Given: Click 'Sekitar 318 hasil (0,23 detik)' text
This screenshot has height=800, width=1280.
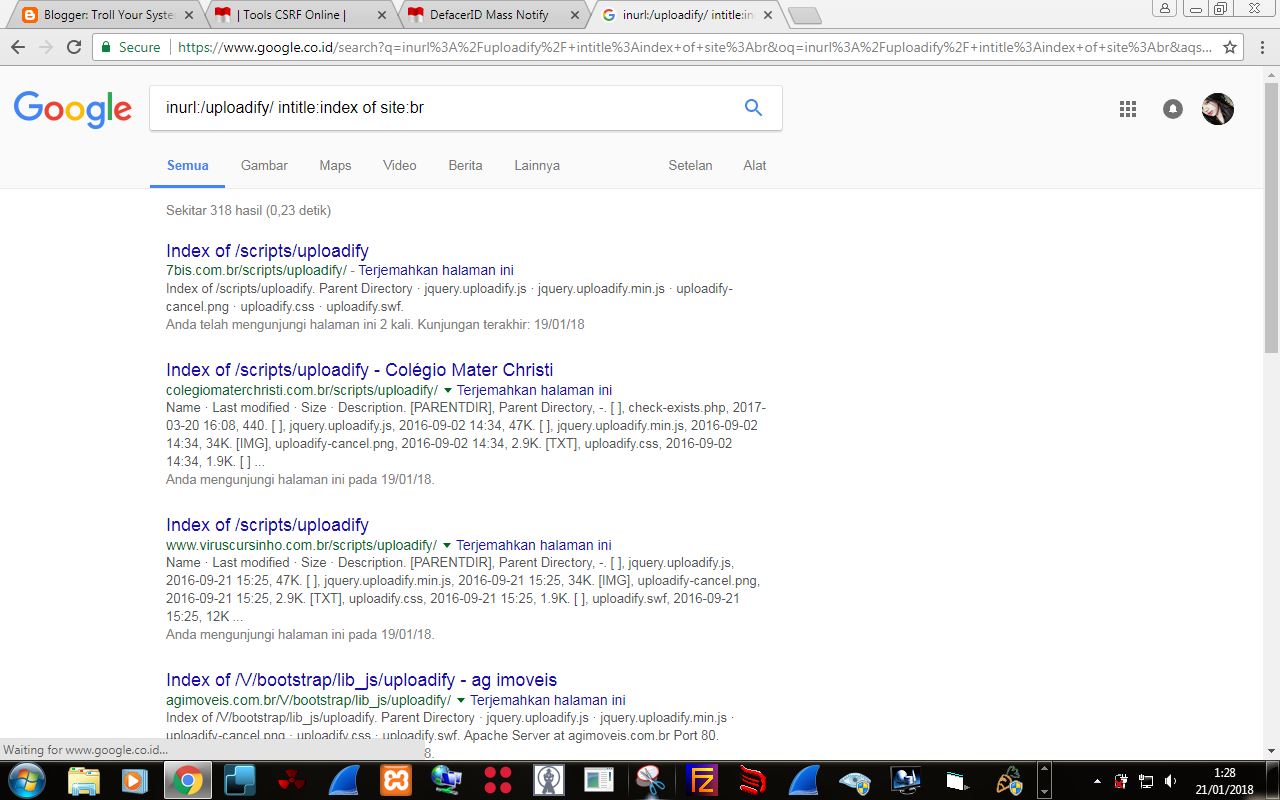Looking at the screenshot, I should click(x=248, y=210).
